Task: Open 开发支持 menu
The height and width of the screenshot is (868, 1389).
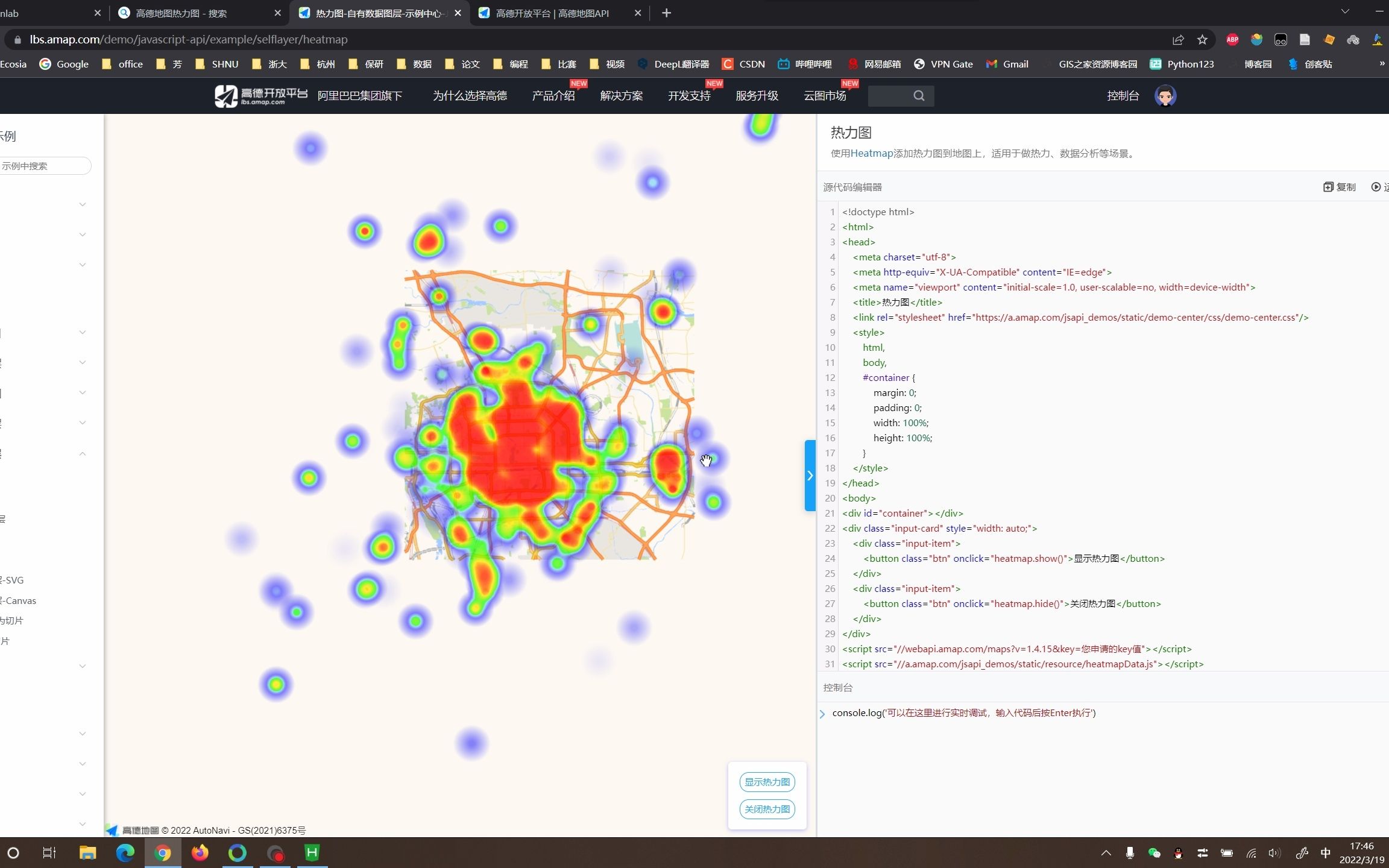Action: [x=689, y=96]
